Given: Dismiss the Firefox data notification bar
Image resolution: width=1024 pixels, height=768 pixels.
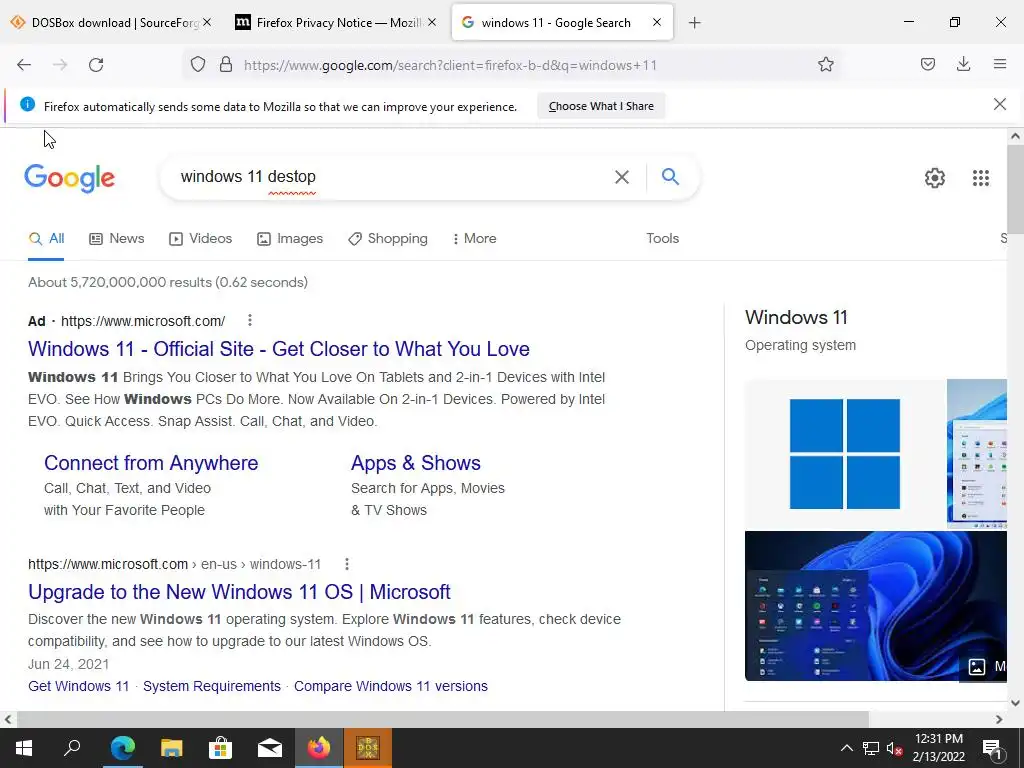Looking at the screenshot, I should point(999,104).
